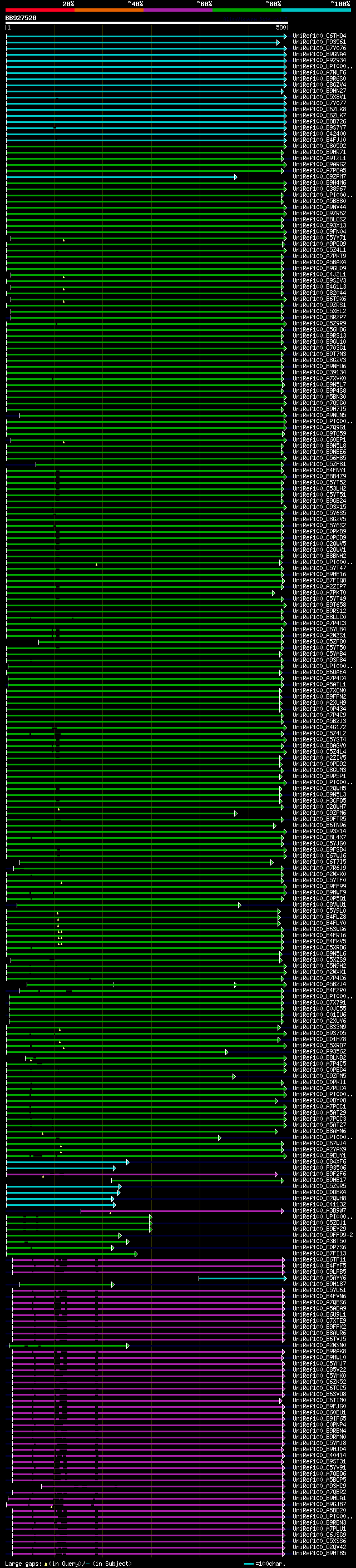
Task: Click the green ~80% identity color band
Action: tap(247, 10)
